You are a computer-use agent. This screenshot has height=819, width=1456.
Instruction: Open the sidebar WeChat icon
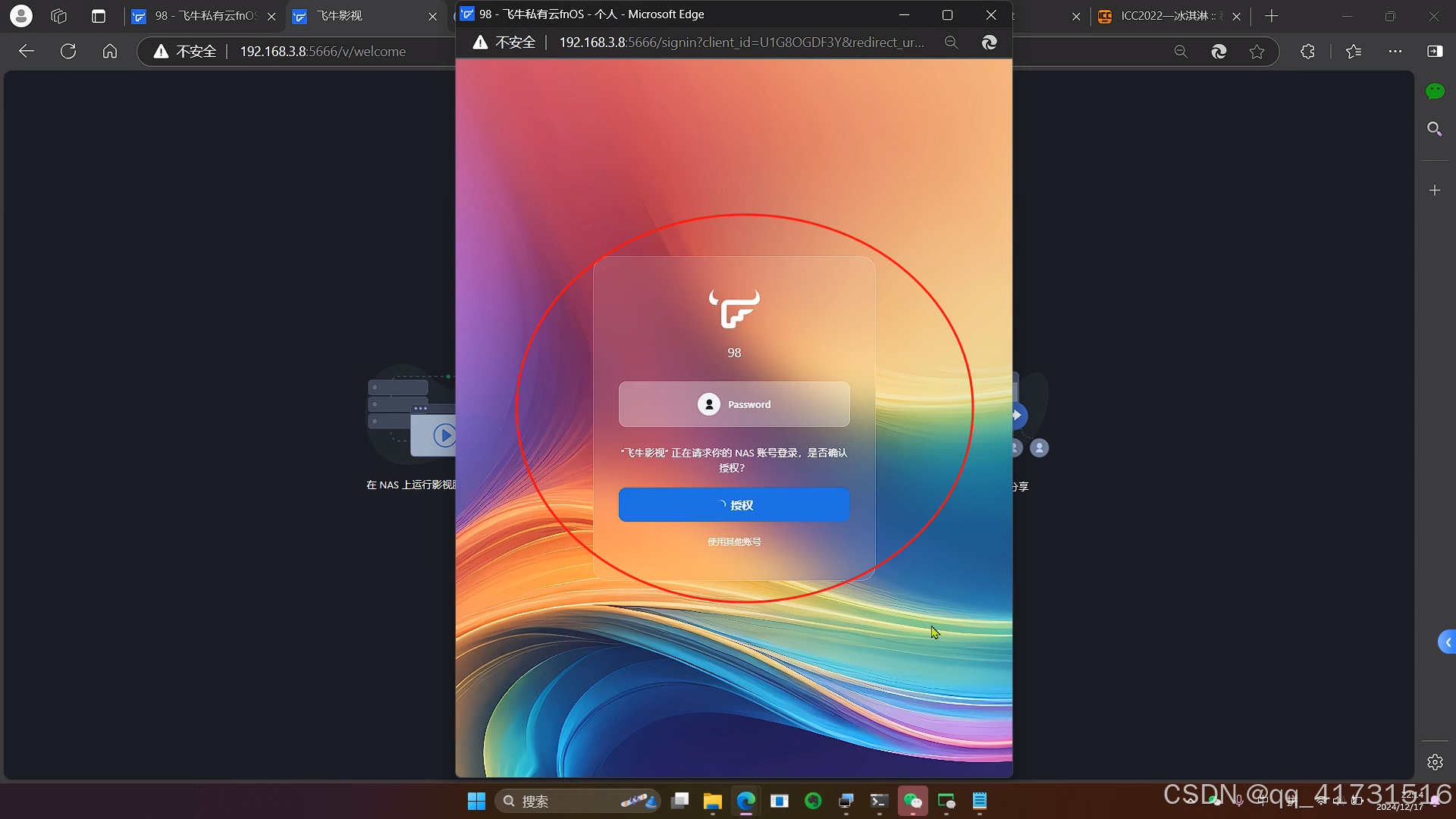[1434, 92]
